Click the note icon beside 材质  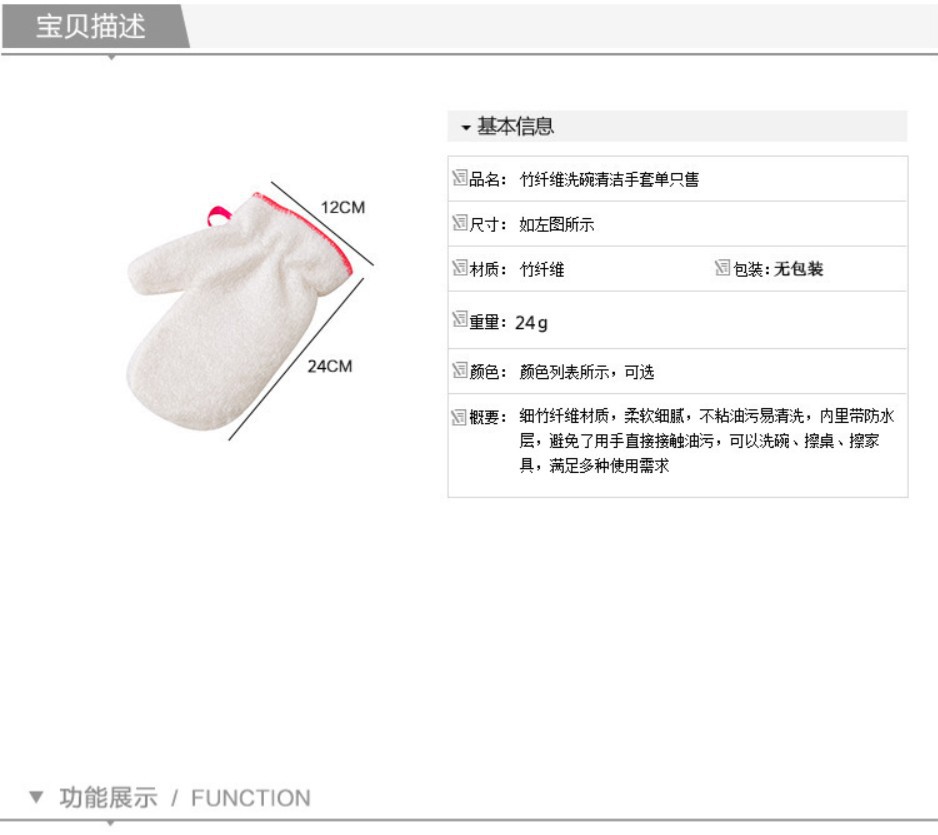(x=459, y=267)
